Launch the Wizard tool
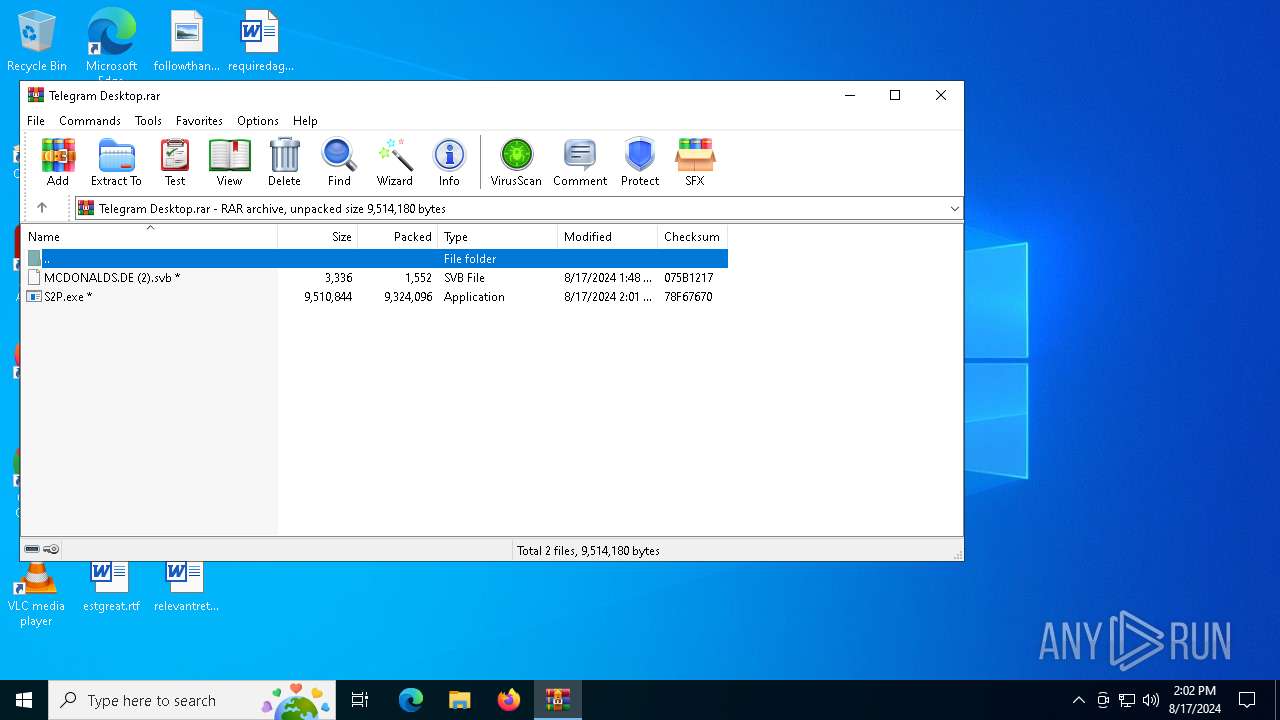The width and height of the screenshot is (1280, 720). (x=394, y=163)
